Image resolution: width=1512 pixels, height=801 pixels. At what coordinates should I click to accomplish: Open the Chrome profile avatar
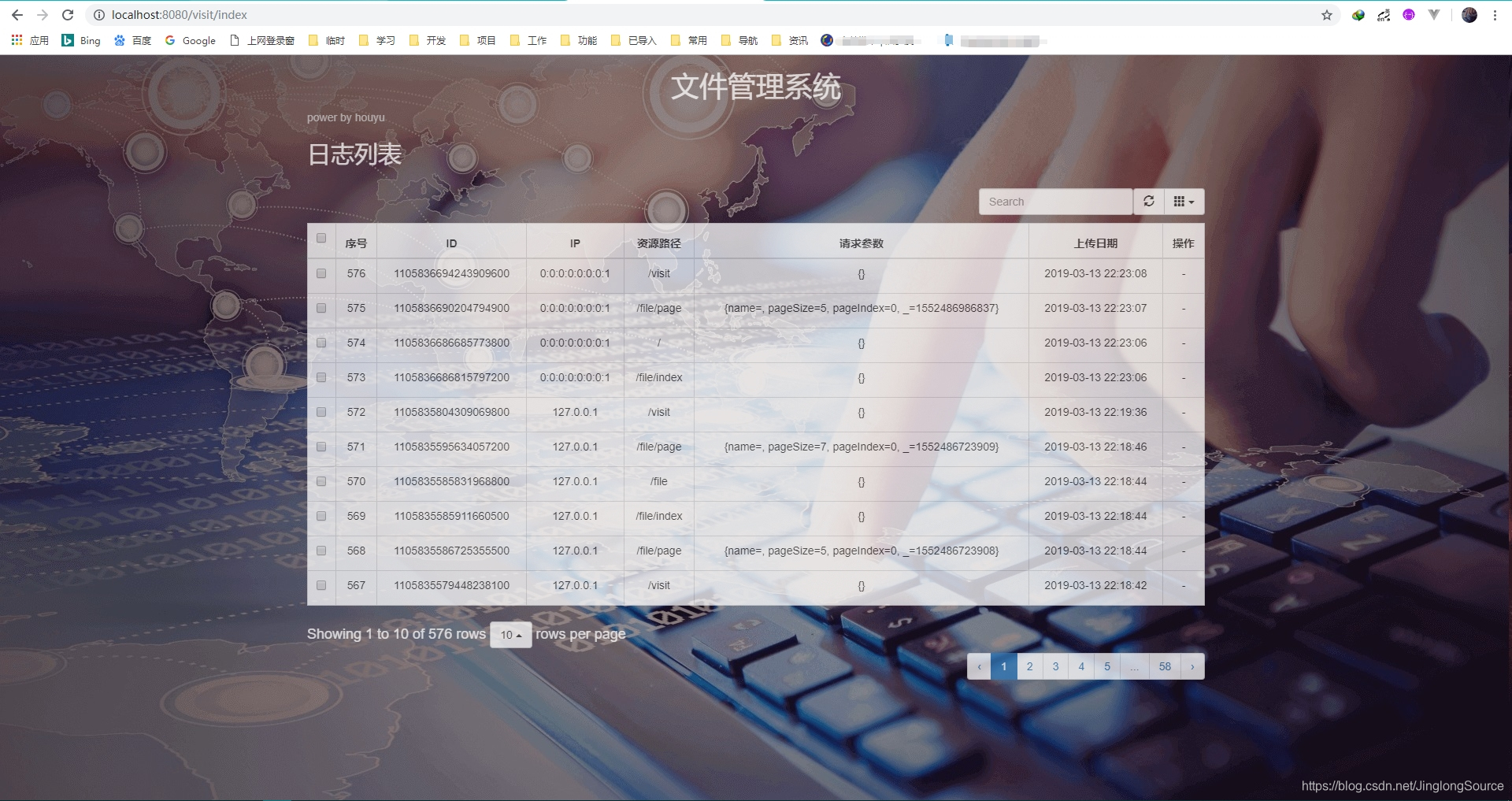pos(1469,15)
